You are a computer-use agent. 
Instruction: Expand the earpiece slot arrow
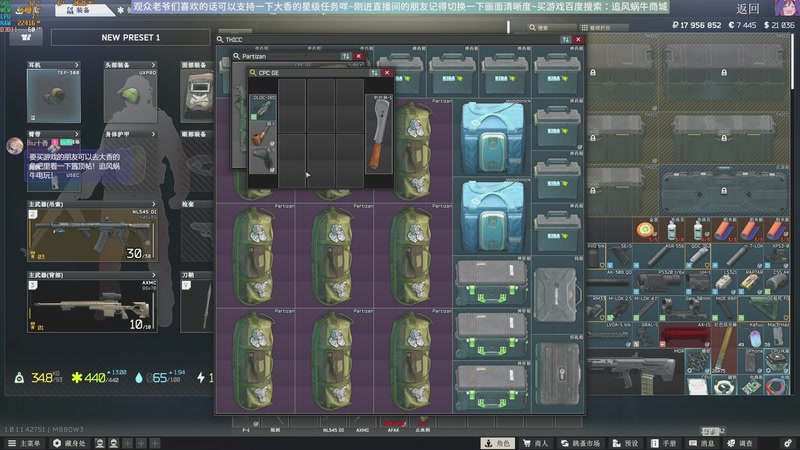78,64
